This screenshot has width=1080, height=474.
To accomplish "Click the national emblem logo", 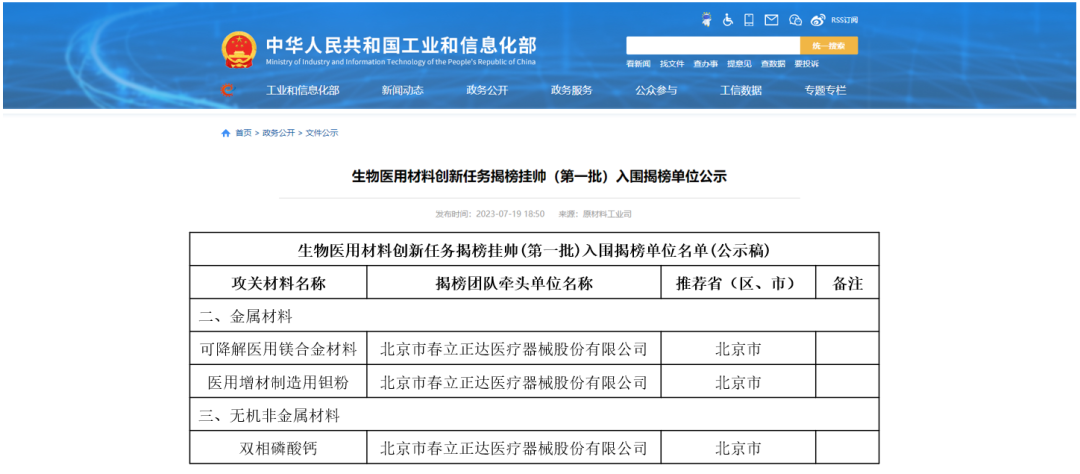I will [238, 50].
